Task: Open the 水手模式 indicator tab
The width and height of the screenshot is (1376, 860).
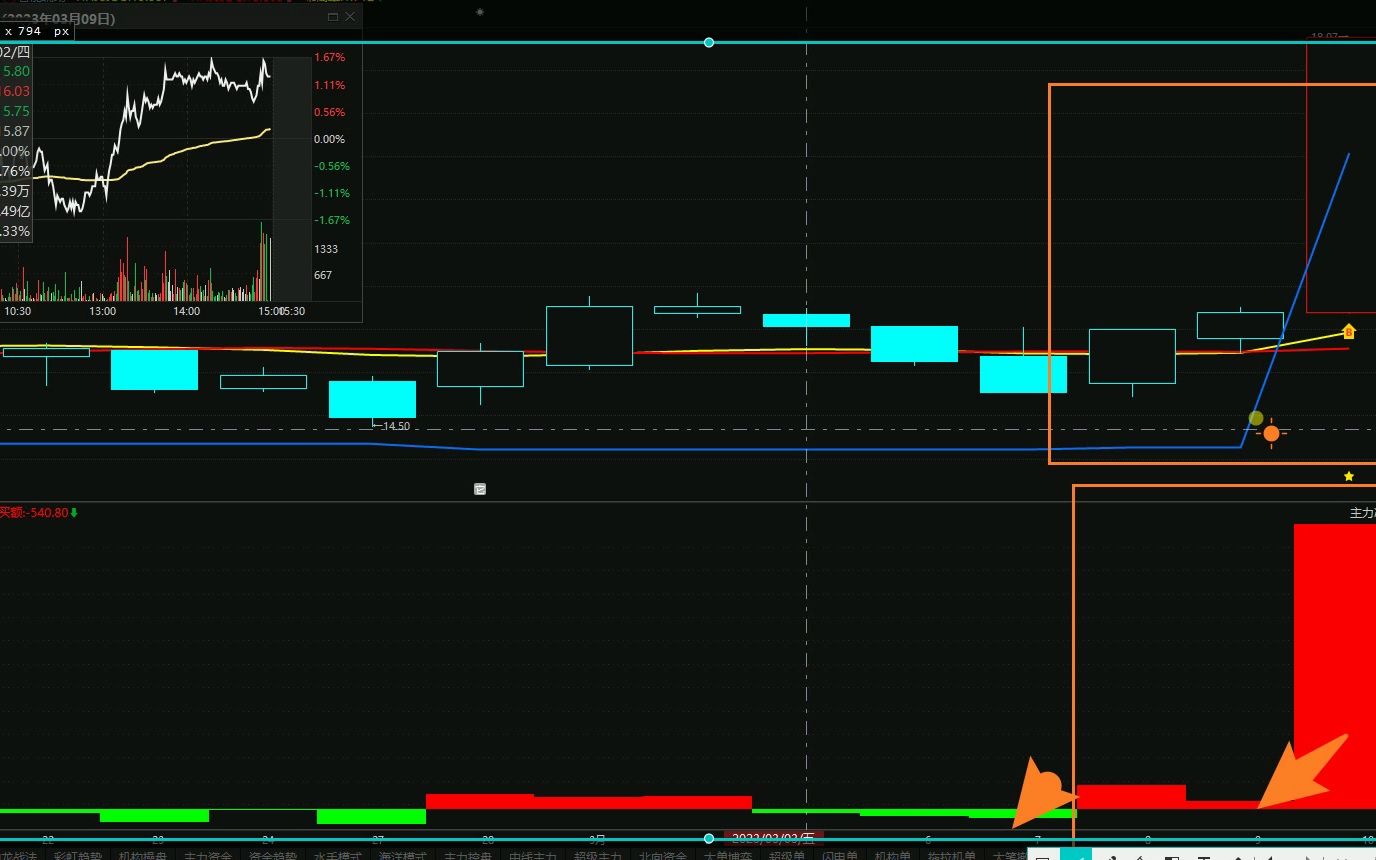Action: pyautogui.click(x=338, y=855)
